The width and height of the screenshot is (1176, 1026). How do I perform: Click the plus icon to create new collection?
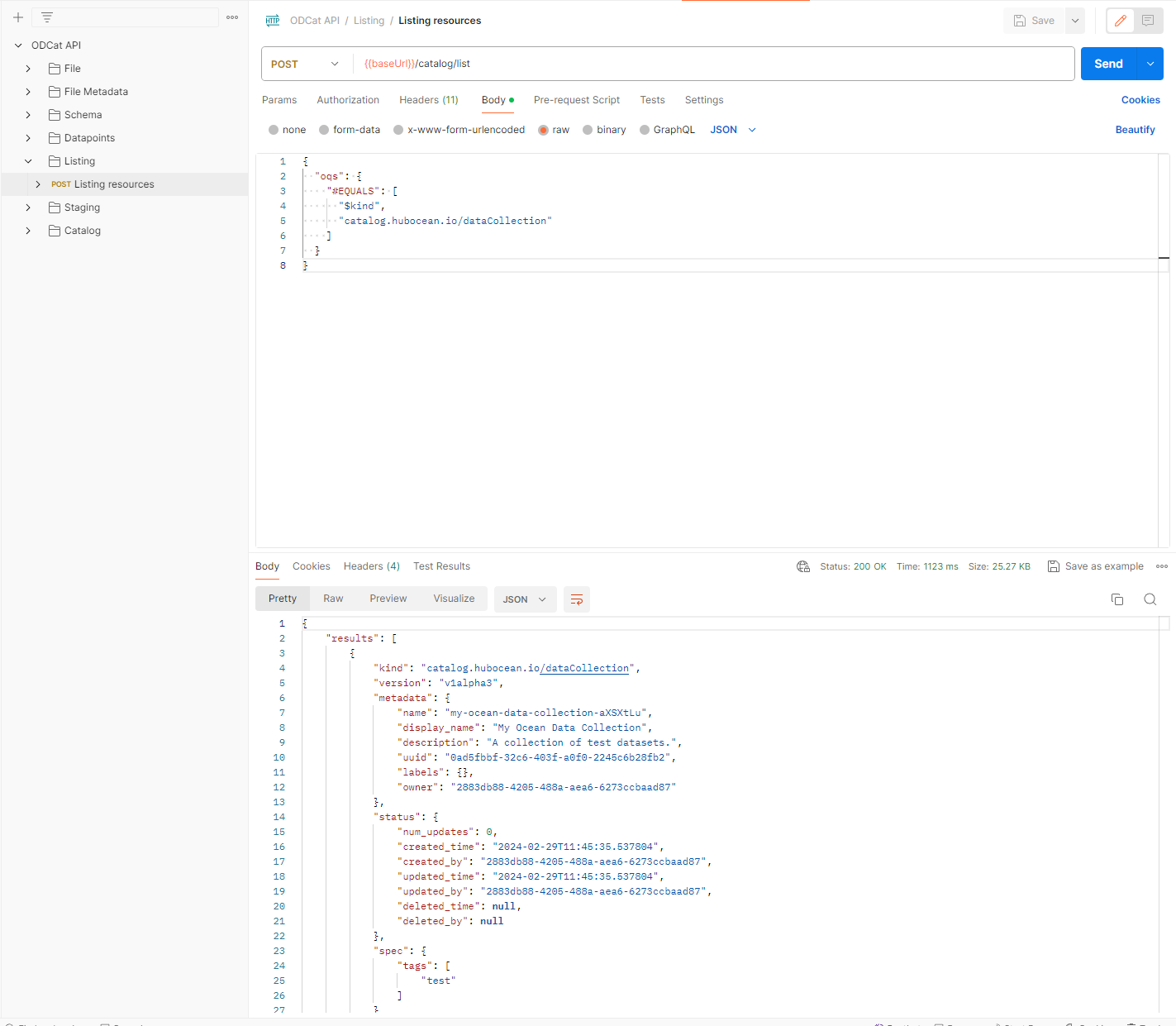pyautogui.click(x=17, y=17)
